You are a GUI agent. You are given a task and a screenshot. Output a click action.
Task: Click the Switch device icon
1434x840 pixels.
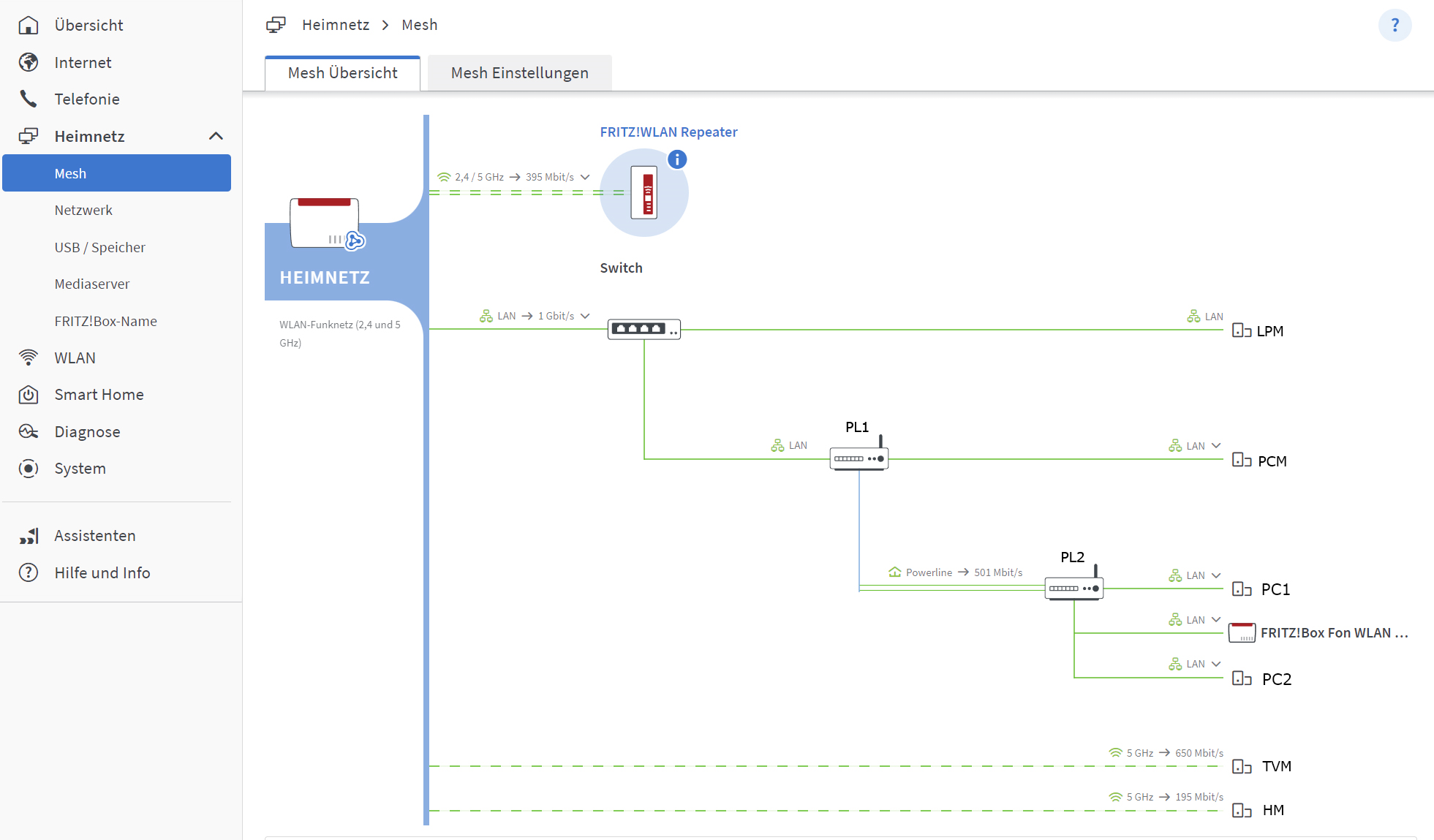[644, 329]
